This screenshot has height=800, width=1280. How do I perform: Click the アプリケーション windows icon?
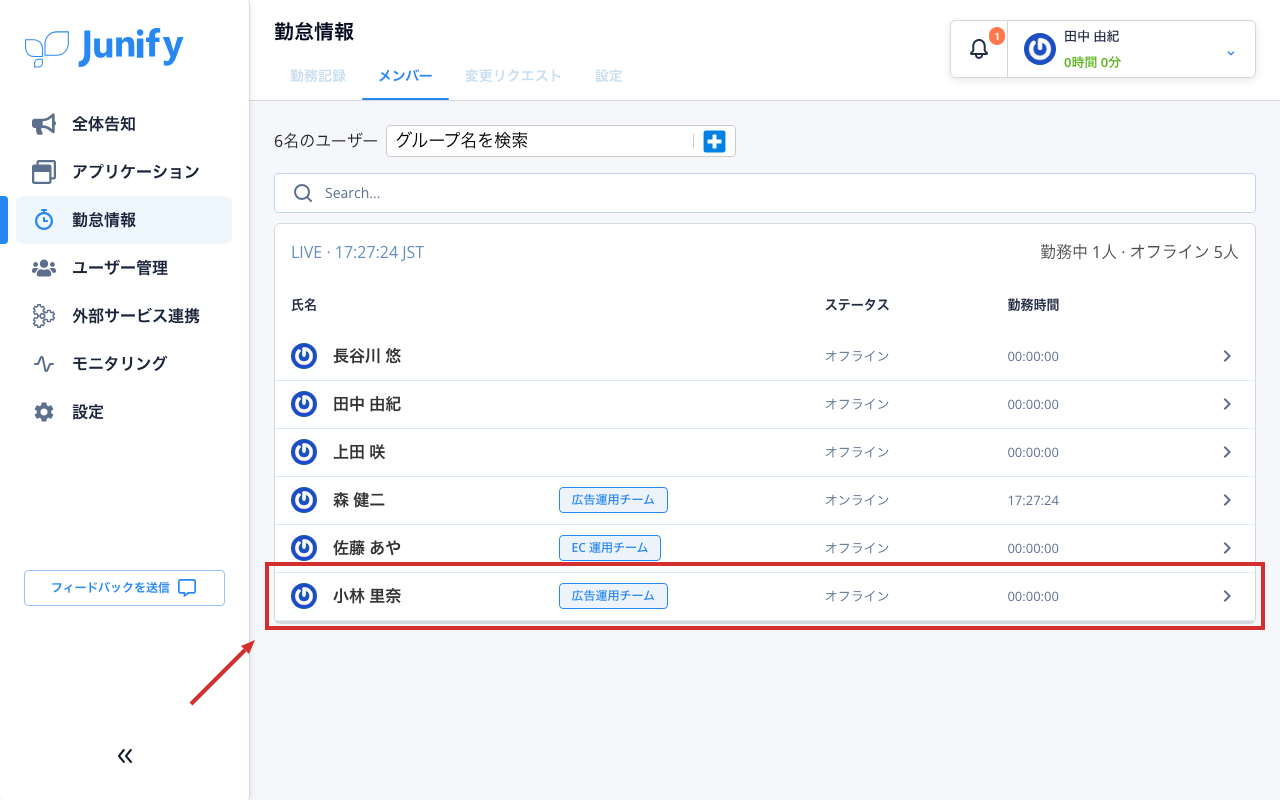(x=44, y=172)
